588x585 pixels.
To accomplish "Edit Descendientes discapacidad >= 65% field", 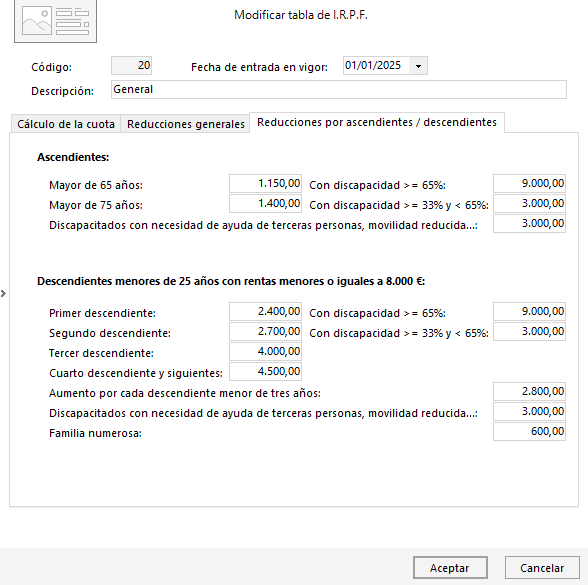I will pyautogui.click(x=529, y=312).
